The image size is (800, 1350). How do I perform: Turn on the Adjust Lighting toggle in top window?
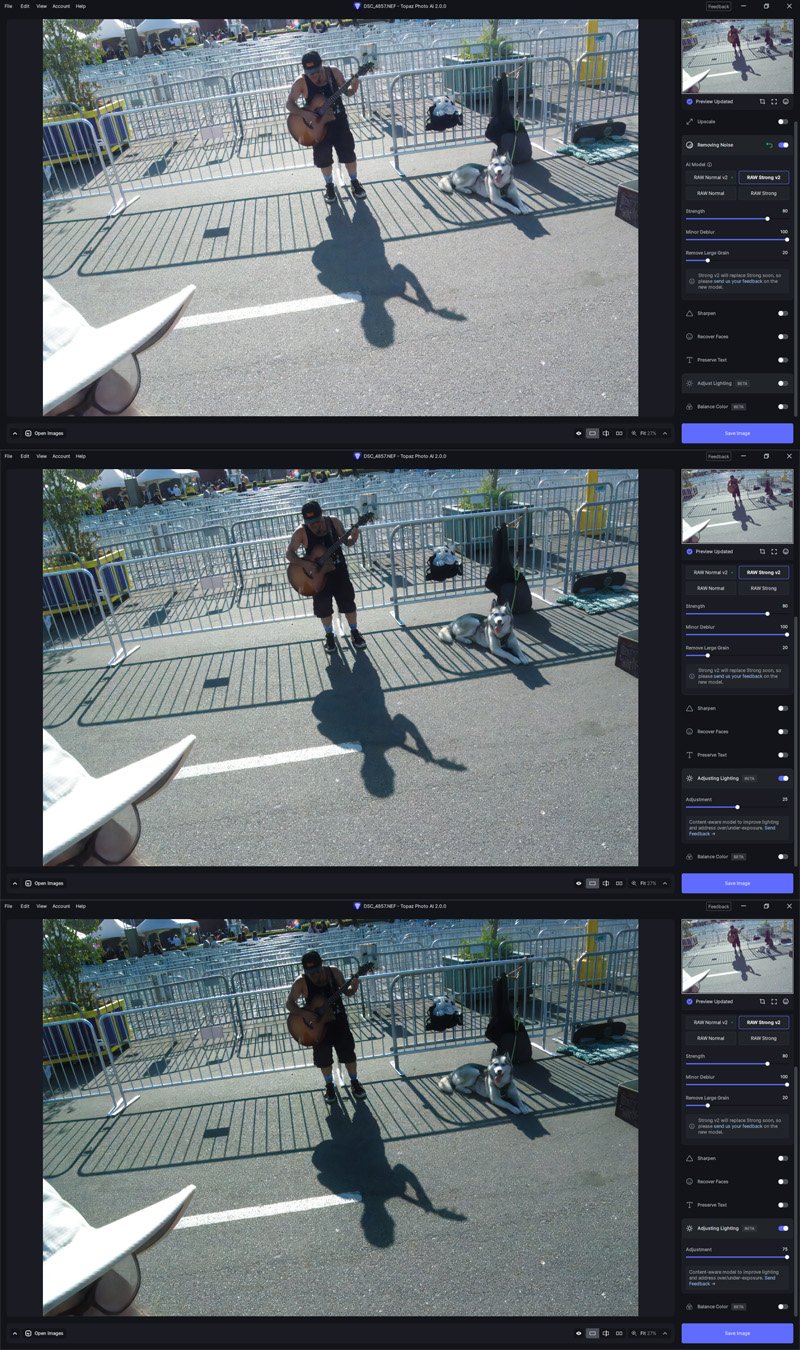coord(783,383)
